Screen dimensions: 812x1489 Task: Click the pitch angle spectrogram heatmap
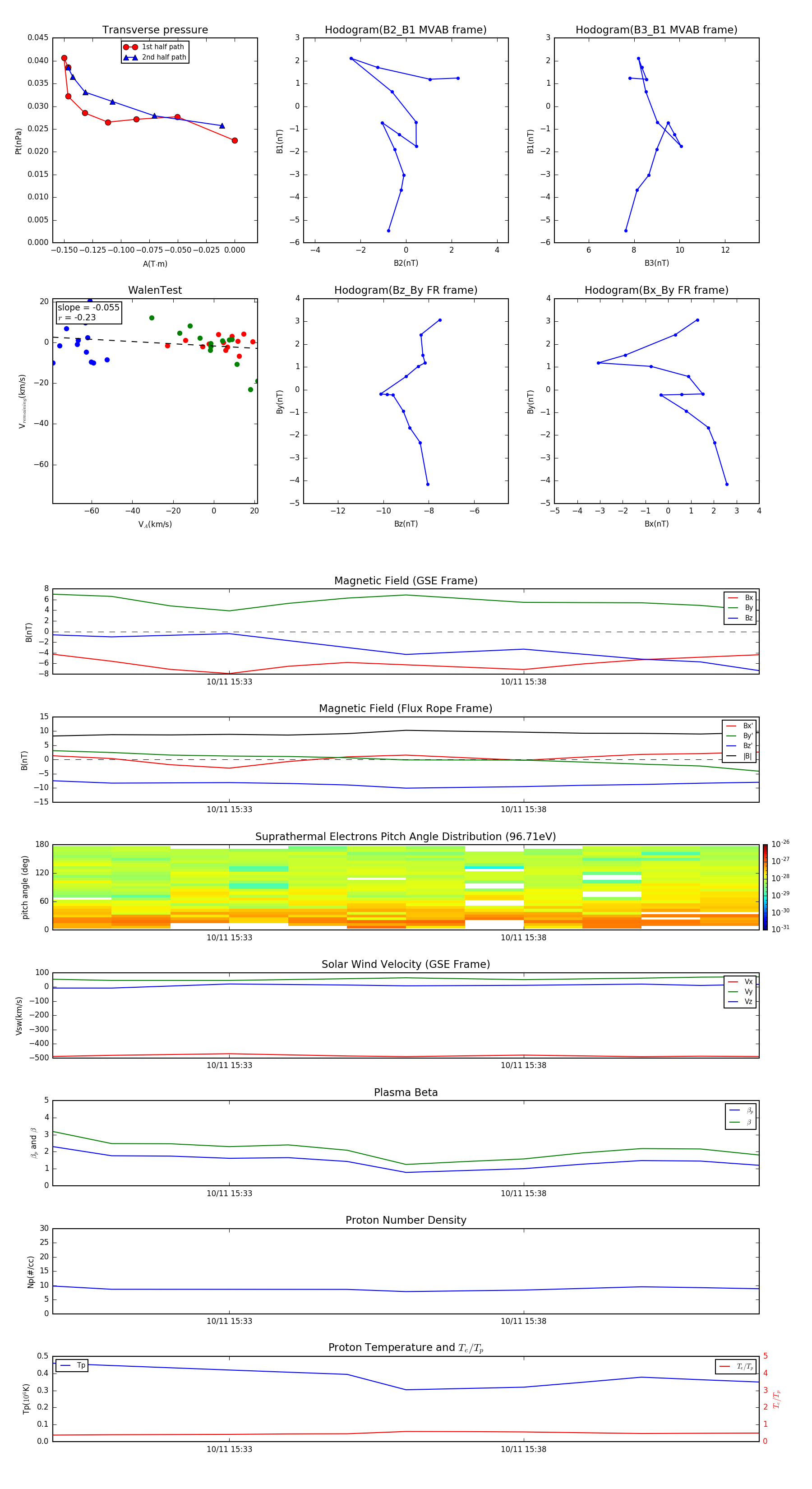click(406, 887)
